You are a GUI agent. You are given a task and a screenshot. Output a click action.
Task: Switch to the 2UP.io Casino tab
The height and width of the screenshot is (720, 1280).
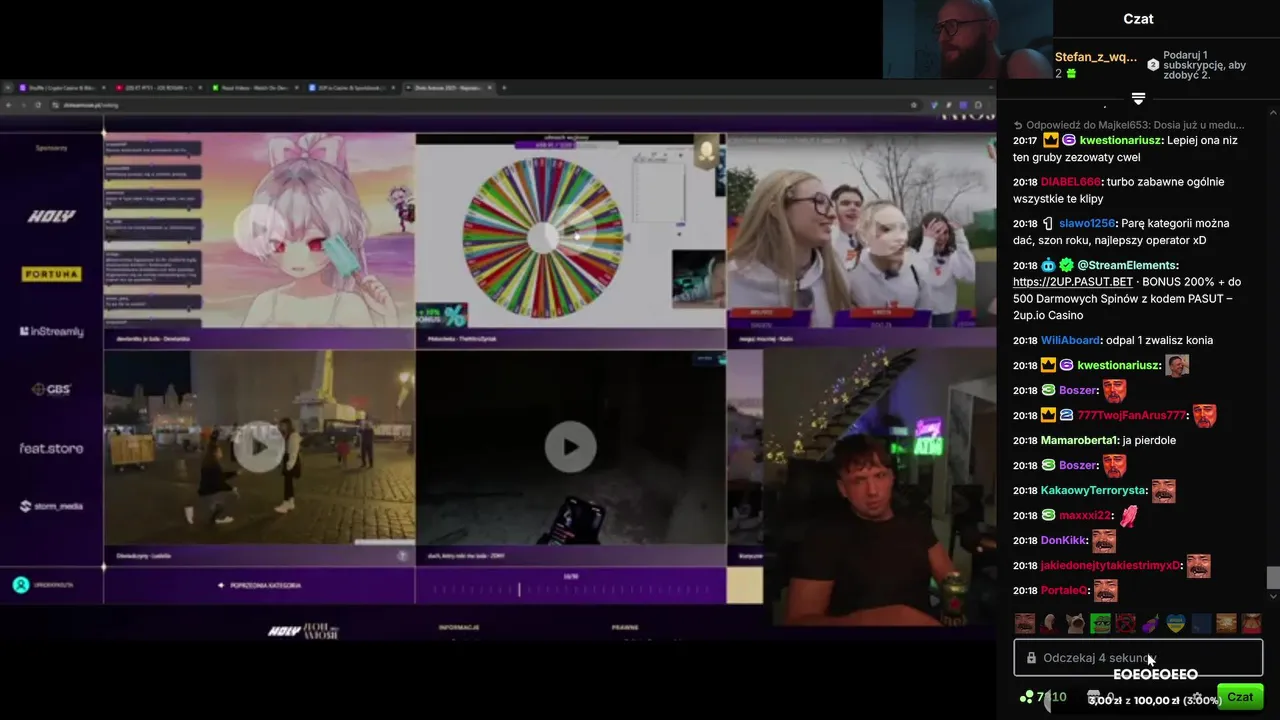pyautogui.click(x=350, y=88)
